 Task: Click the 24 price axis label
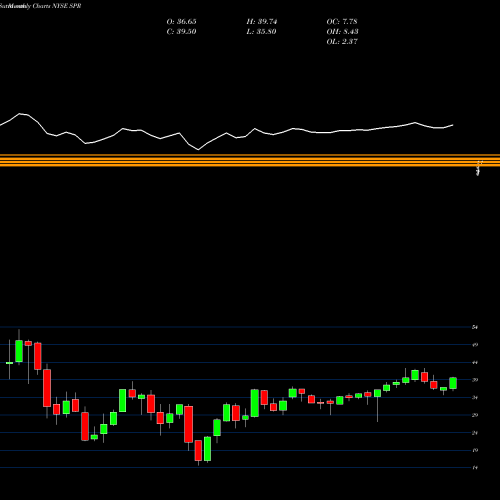[x=475, y=433]
